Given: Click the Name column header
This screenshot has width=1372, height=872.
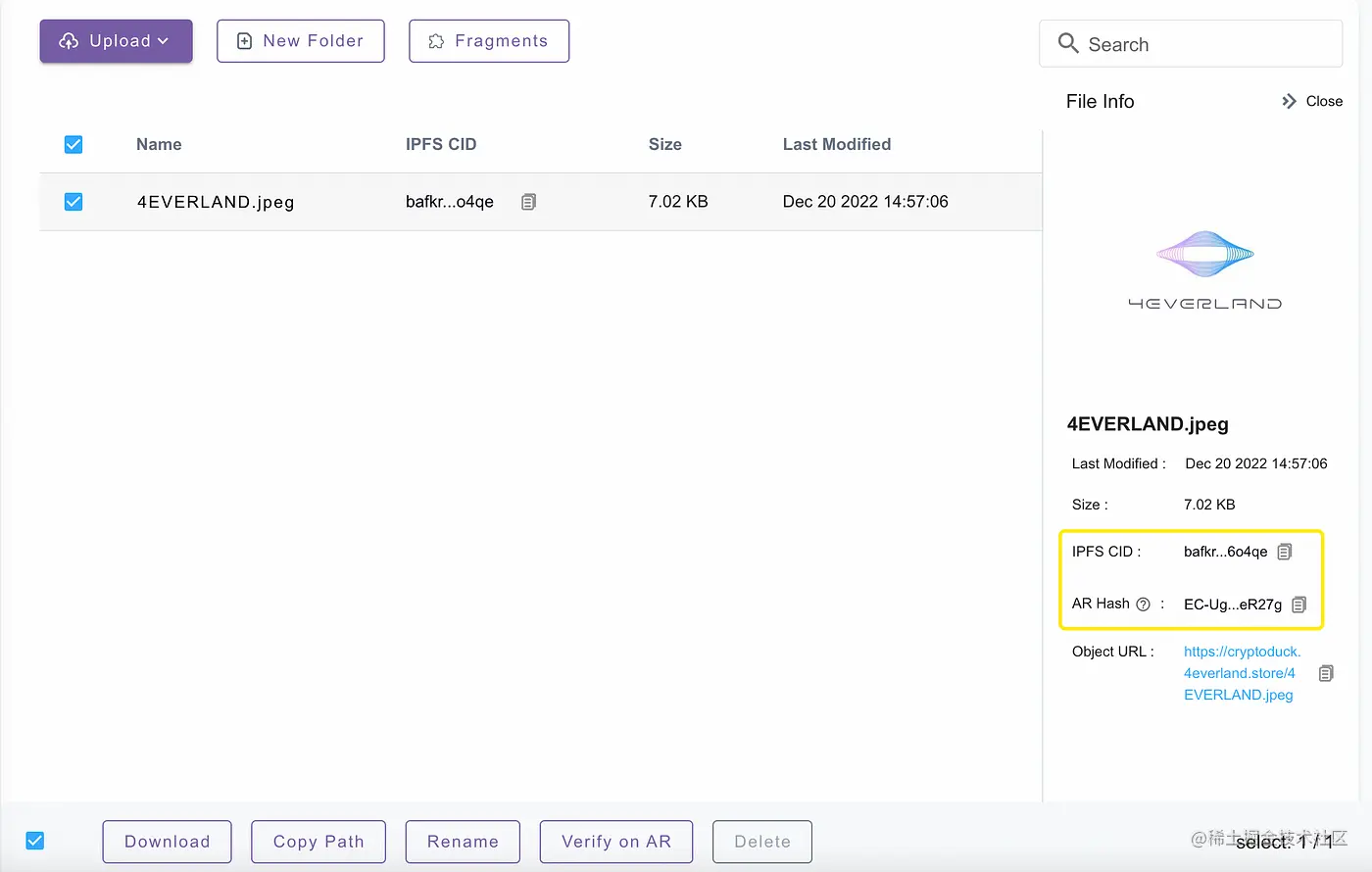Looking at the screenshot, I should (x=159, y=145).
